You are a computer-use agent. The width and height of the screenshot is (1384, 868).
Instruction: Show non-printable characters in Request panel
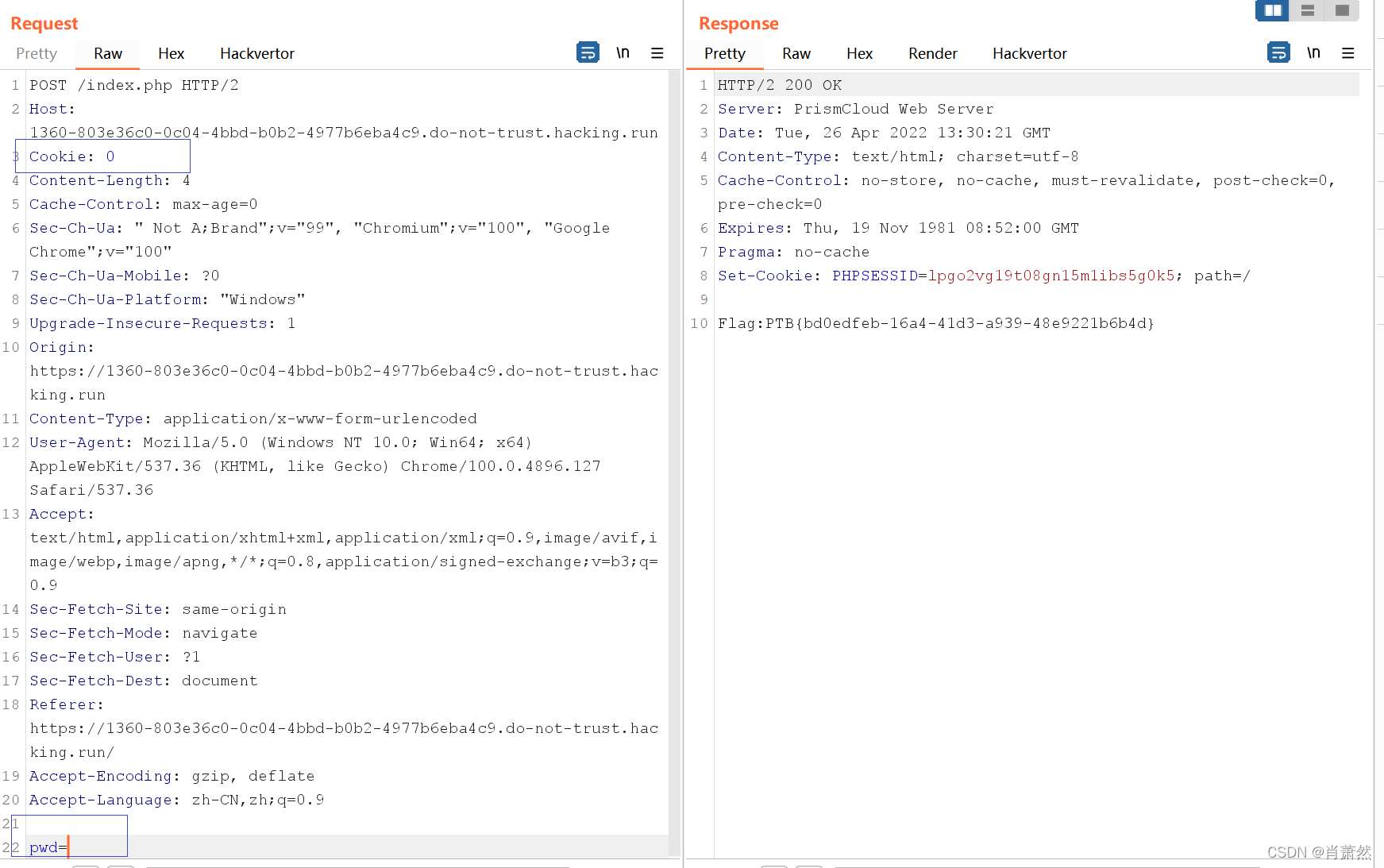[x=623, y=52]
